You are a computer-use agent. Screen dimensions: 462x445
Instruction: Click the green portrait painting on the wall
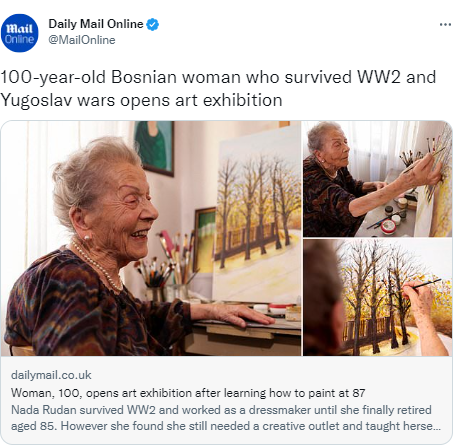coord(154,148)
